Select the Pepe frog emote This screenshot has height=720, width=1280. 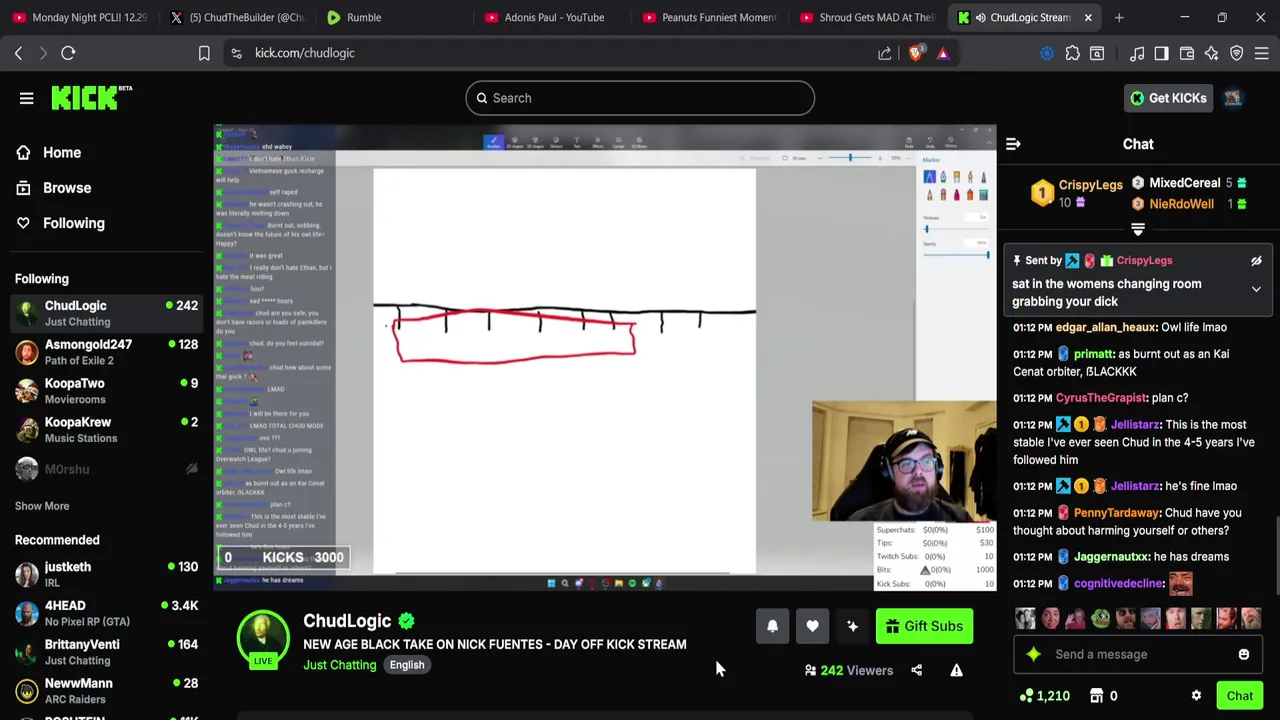(x=1100, y=619)
